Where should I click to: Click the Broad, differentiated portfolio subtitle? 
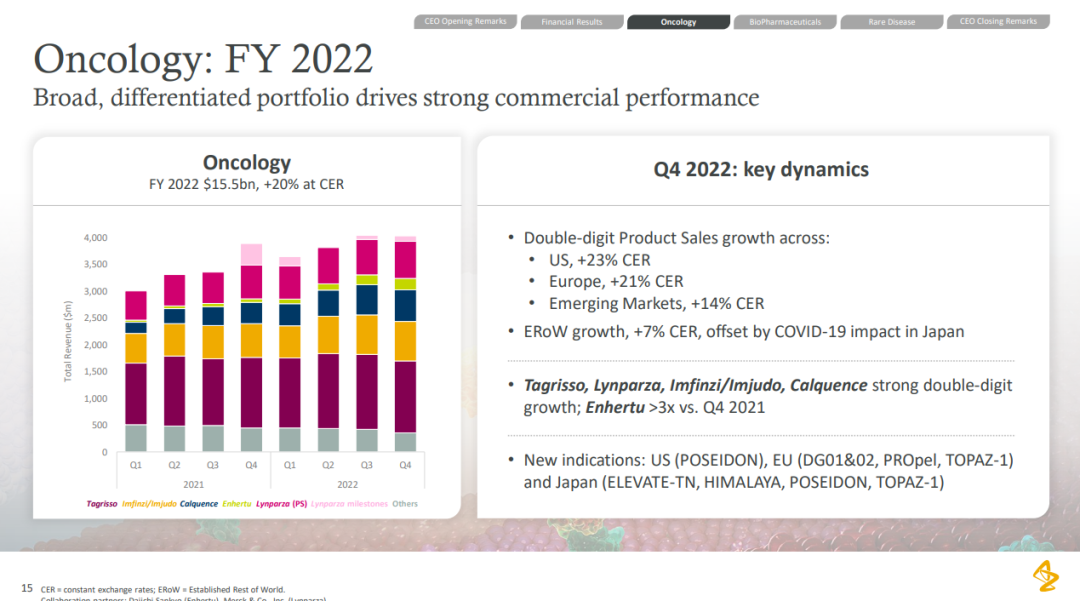coord(396,98)
